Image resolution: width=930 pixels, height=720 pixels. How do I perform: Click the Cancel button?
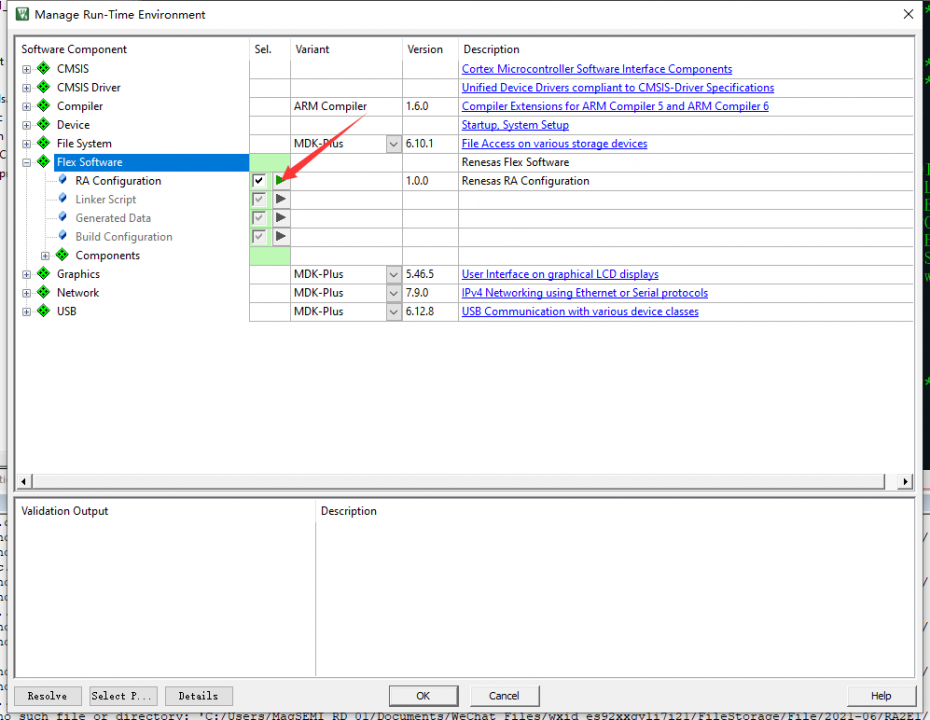point(504,696)
